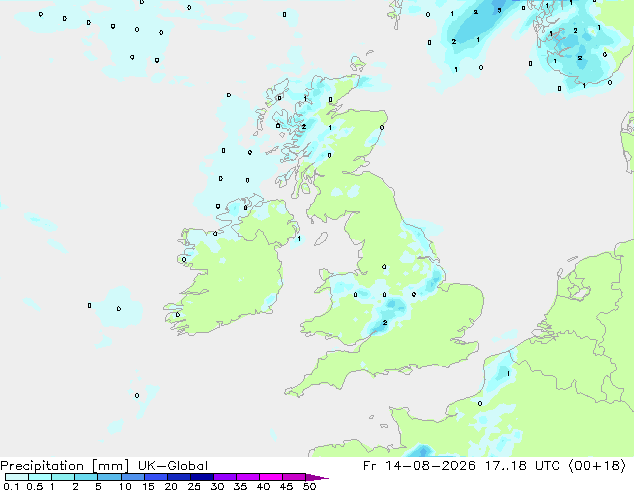Click the 'UK-Global' model label
Viewport: 634px width, 490px height.
click(173, 466)
